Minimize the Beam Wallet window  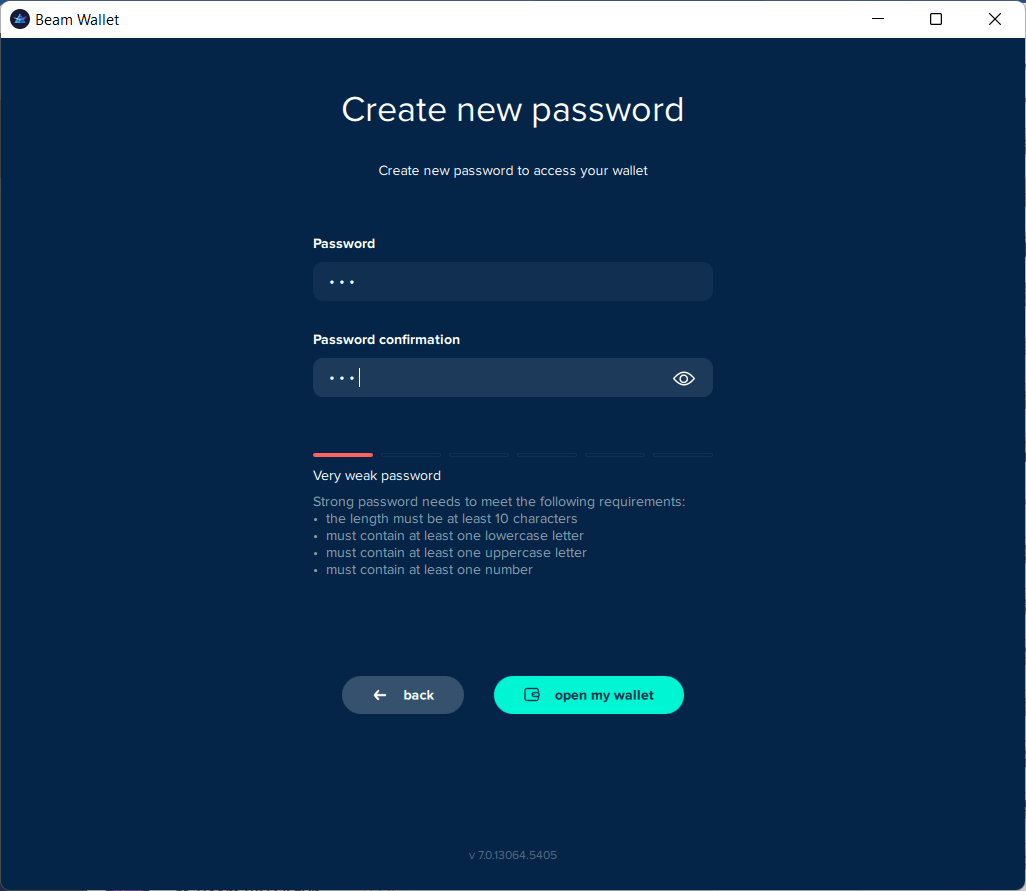point(878,19)
